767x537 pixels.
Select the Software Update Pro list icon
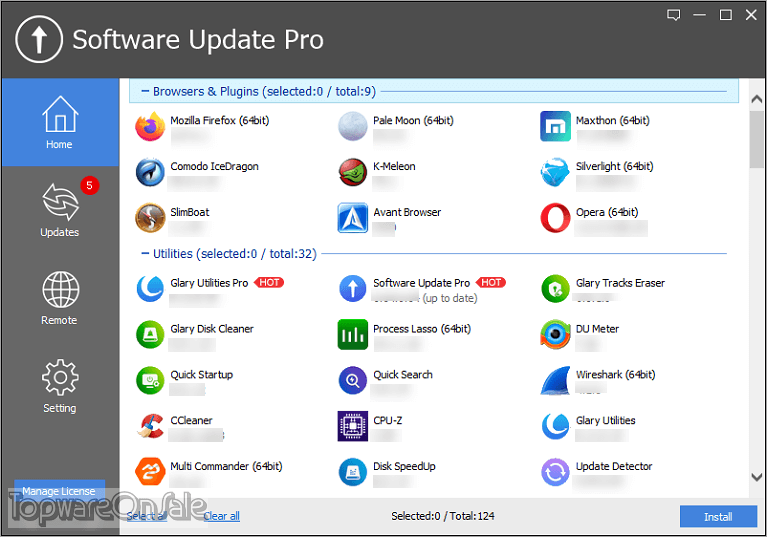[x=352, y=289]
